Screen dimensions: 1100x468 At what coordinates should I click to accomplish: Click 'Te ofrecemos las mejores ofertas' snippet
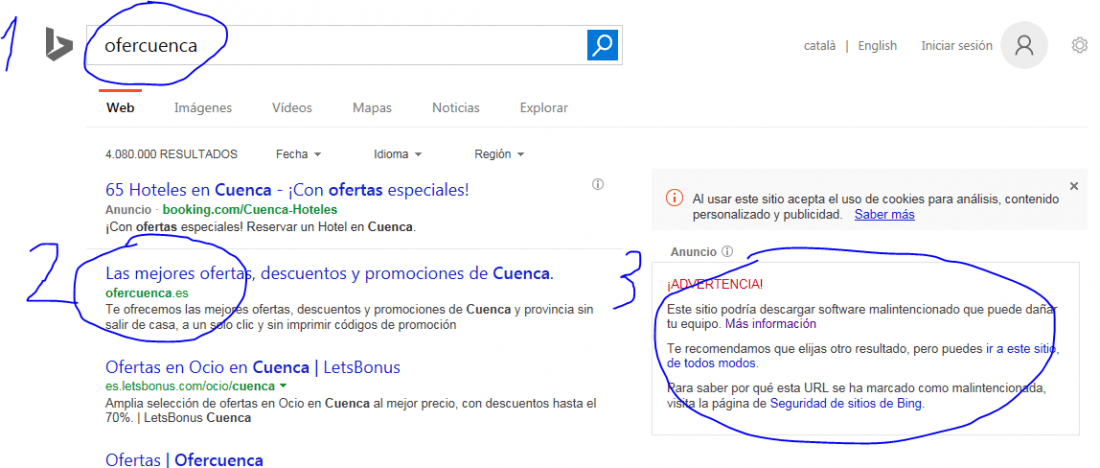[x=349, y=316]
